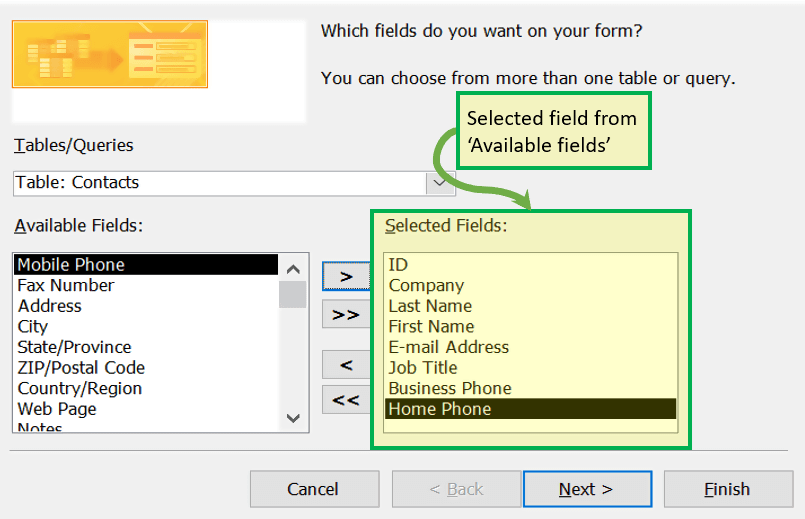This screenshot has height=519, width=805.
Task: Remove all fields with double left arrow
Action: point(346,399)
